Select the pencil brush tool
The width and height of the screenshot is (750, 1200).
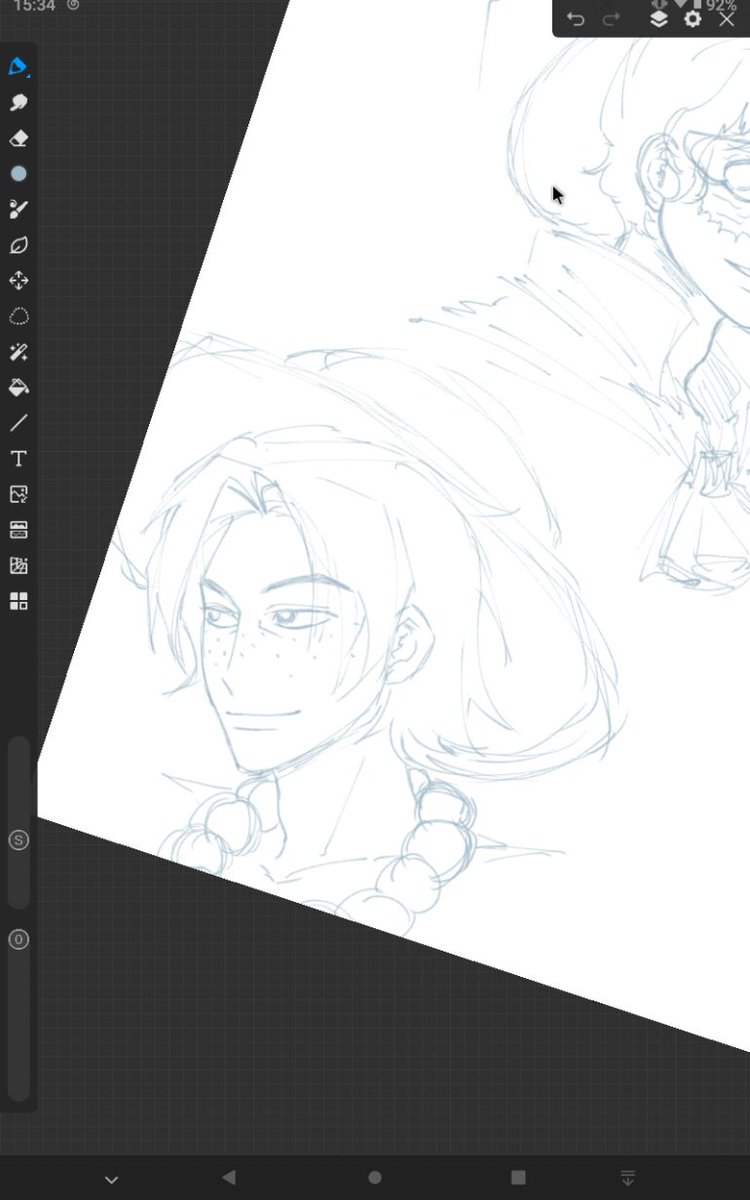(18, 67)
